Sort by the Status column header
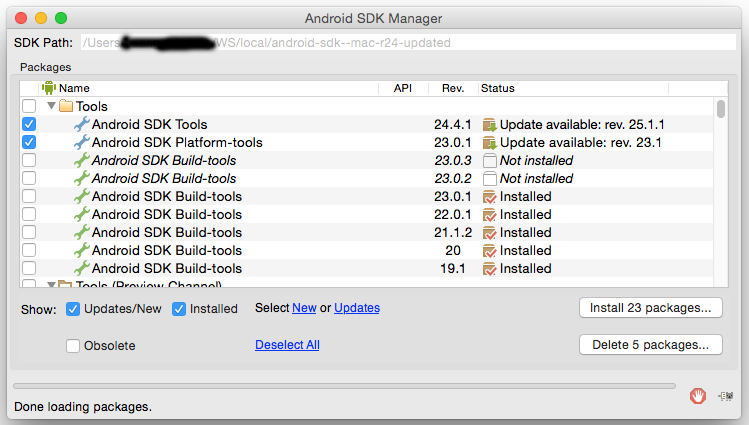Image resolution: width=749 pixels, height=425 pixels. coord(573,88)
